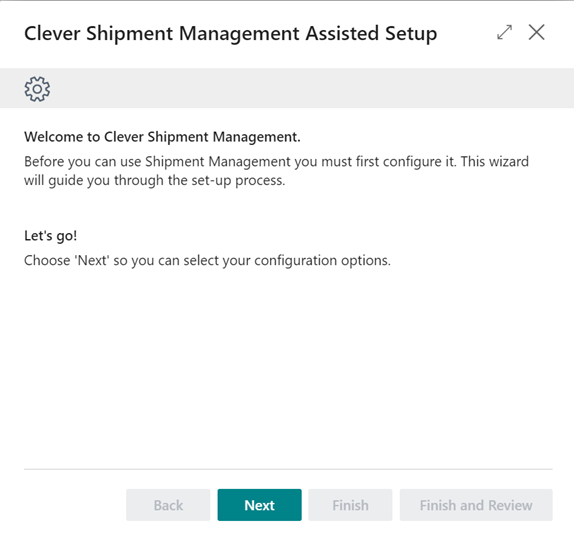The width and height of the screenshot is (574, 543).
Task: Click the 'will guide you through' text line
Action: [x=154, y=181]
